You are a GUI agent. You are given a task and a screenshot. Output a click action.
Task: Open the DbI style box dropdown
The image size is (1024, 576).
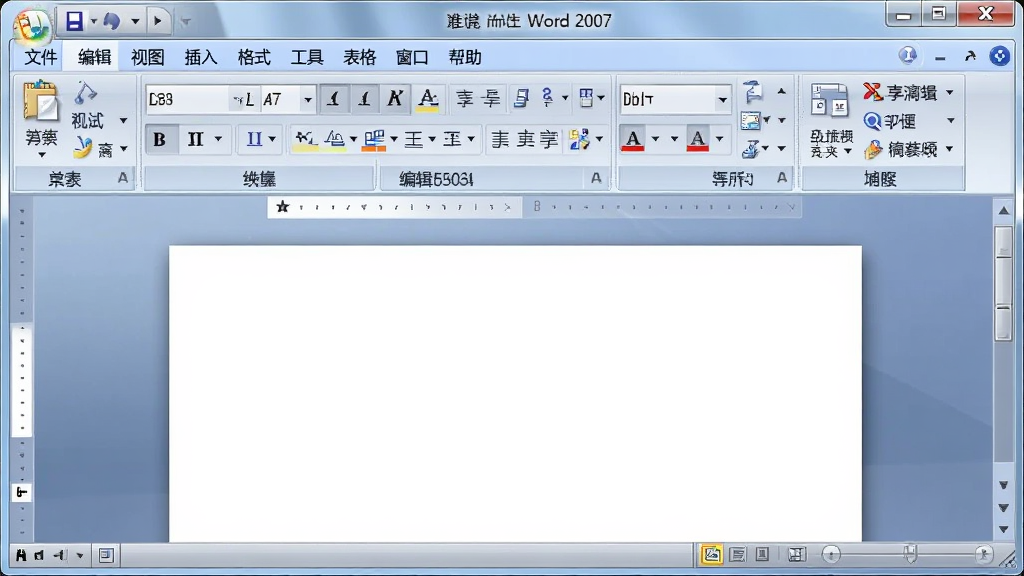(722, 100)
